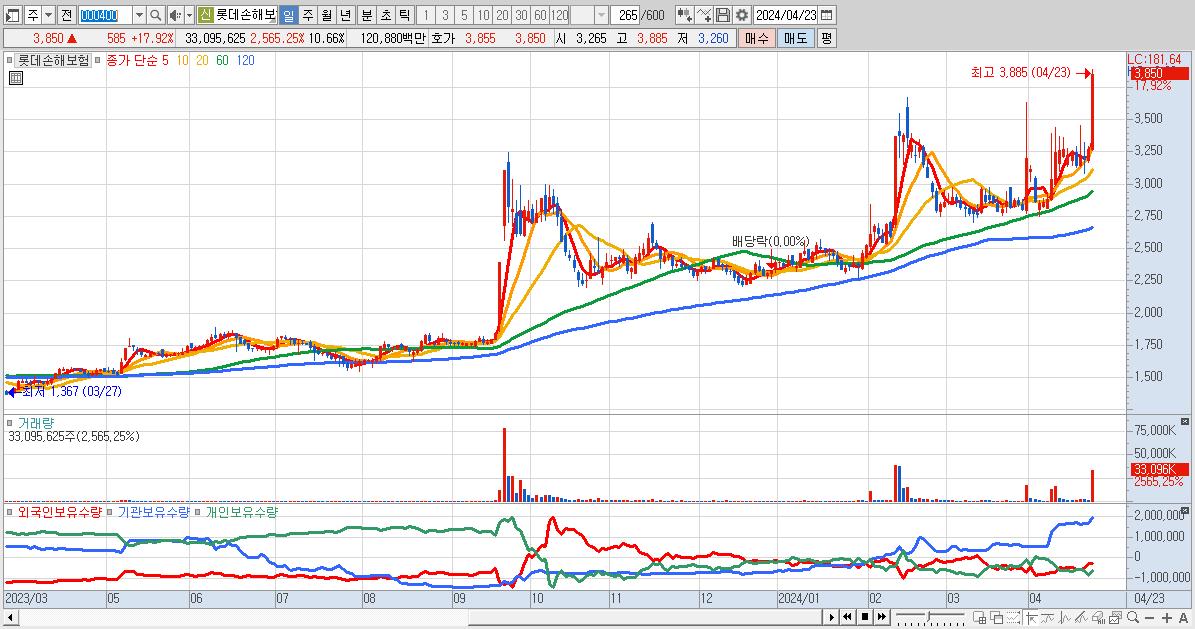Open the stock code search magnifier
Screen dimensions: 1195x629
tap(155, 14)
